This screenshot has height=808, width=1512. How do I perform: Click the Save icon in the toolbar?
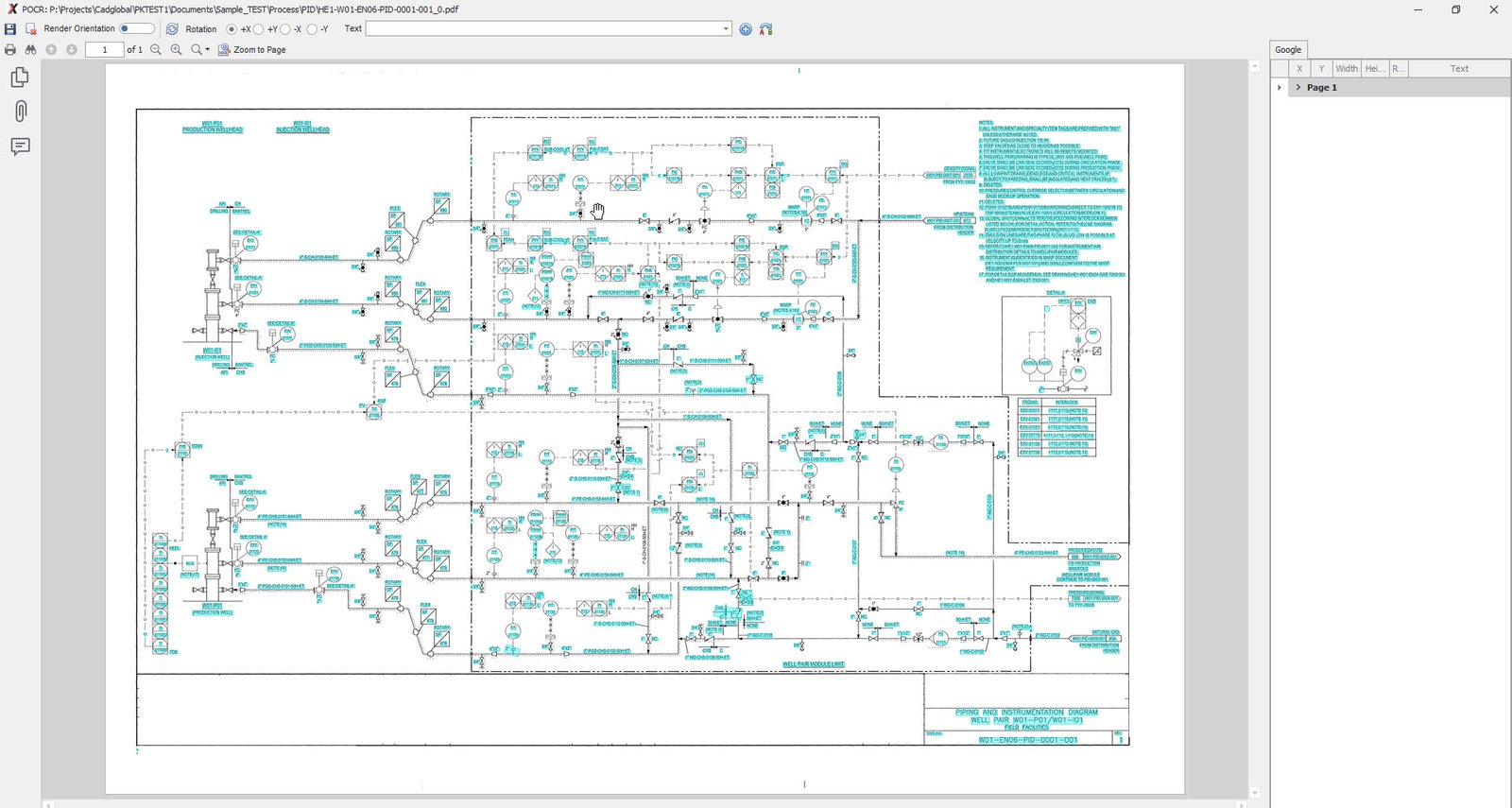[10, 29]
